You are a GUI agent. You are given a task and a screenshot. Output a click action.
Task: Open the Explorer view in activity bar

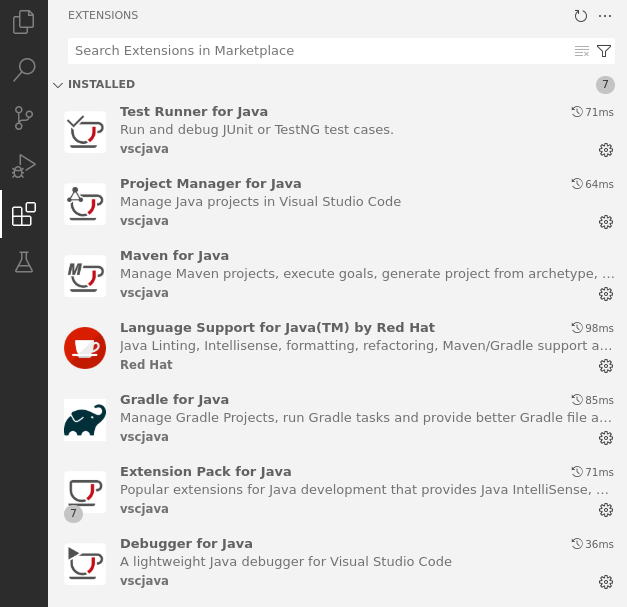24,22
